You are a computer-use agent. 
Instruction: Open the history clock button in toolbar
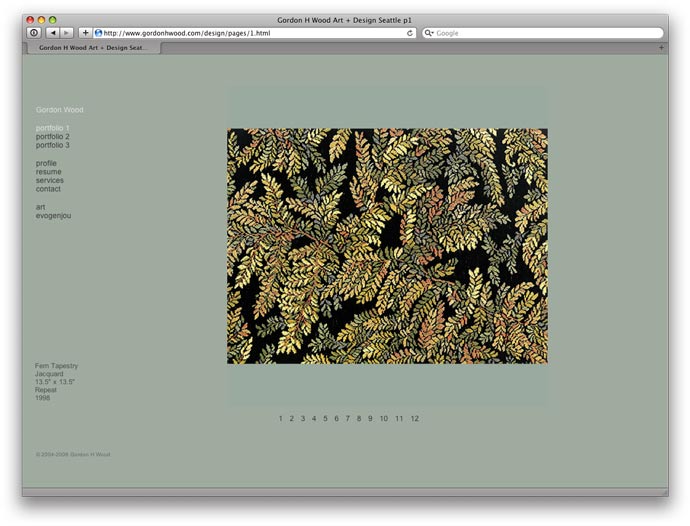click(x=33, y=33)
